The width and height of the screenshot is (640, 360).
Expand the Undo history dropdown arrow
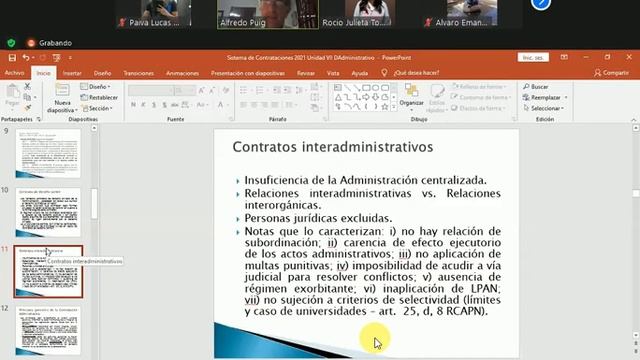(33, 58)
